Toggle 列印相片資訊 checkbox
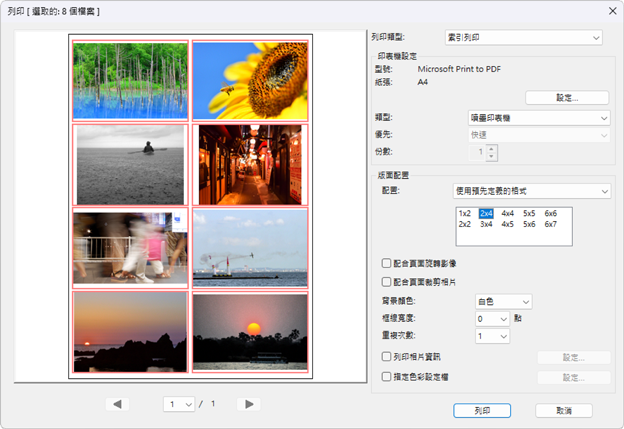This screenshot has height=429, width=624. coord(387,356)
